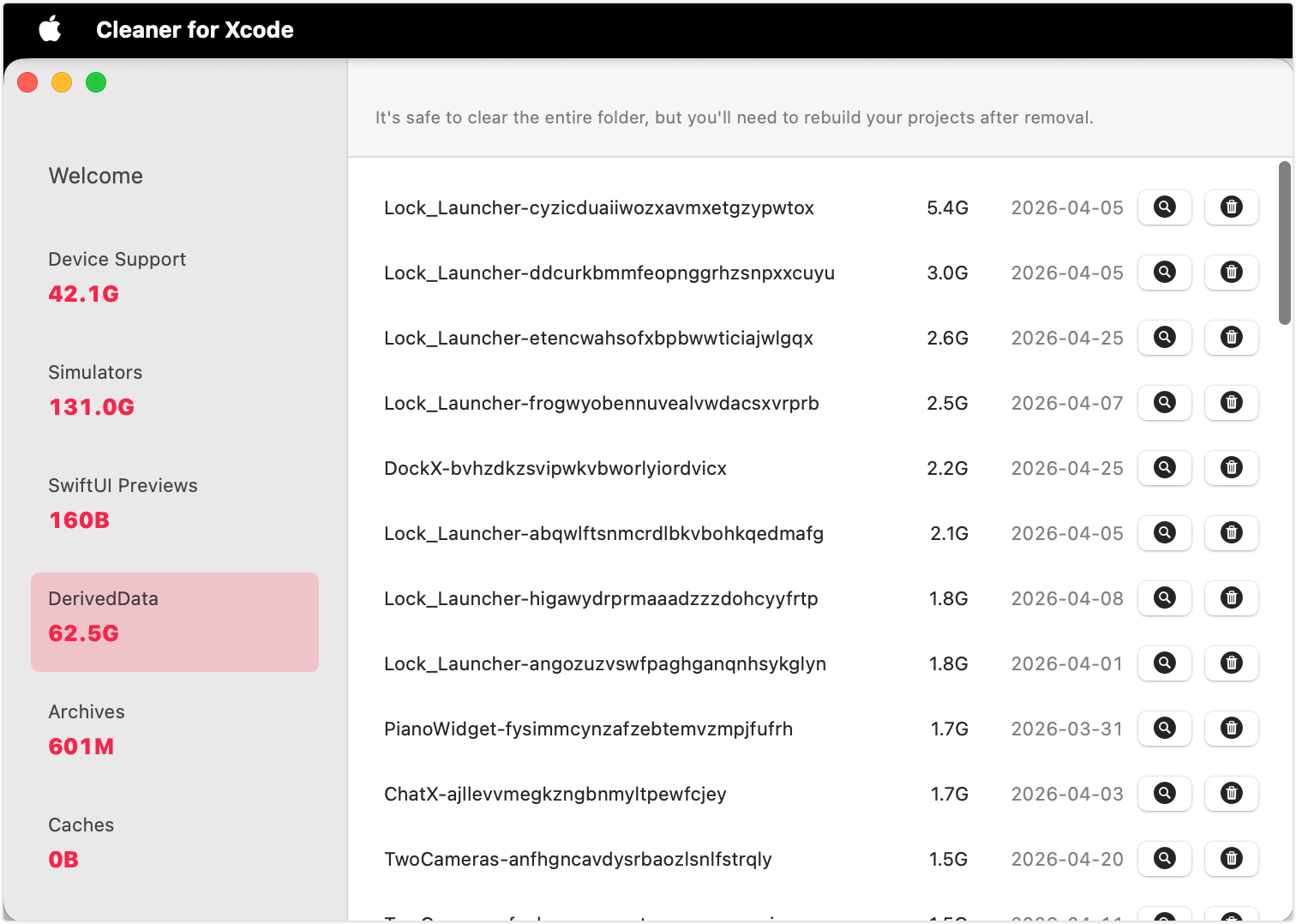1296x924 pixels.
Task: Switch to the Caches section
Action: coord(175,842)
